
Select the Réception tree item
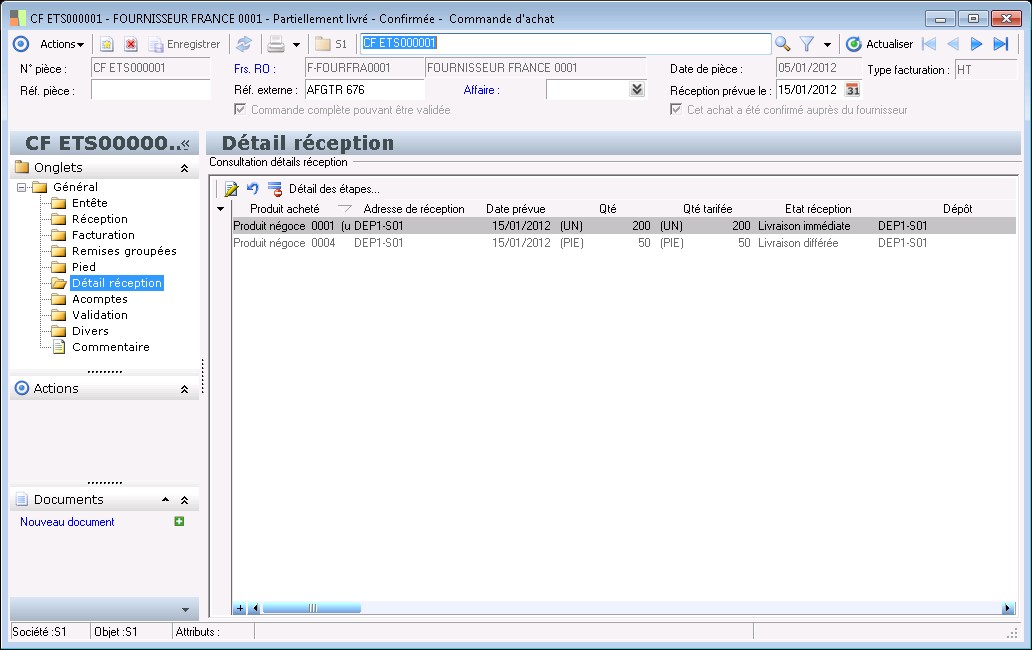[x=99, y=219]
